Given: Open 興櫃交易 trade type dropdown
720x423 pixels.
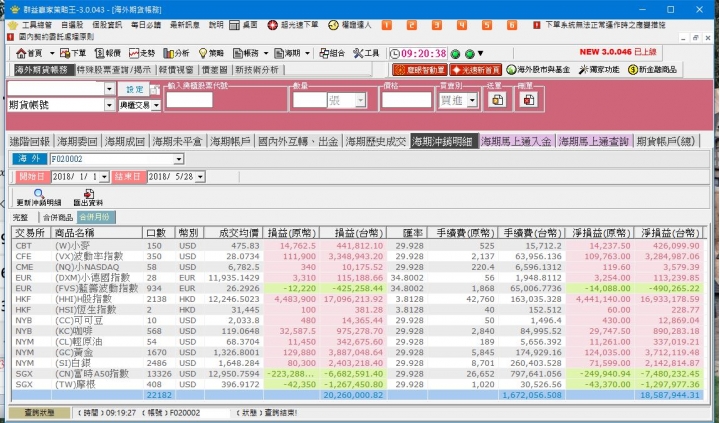Looking at the screenshot, I should [x=156, y=106].
